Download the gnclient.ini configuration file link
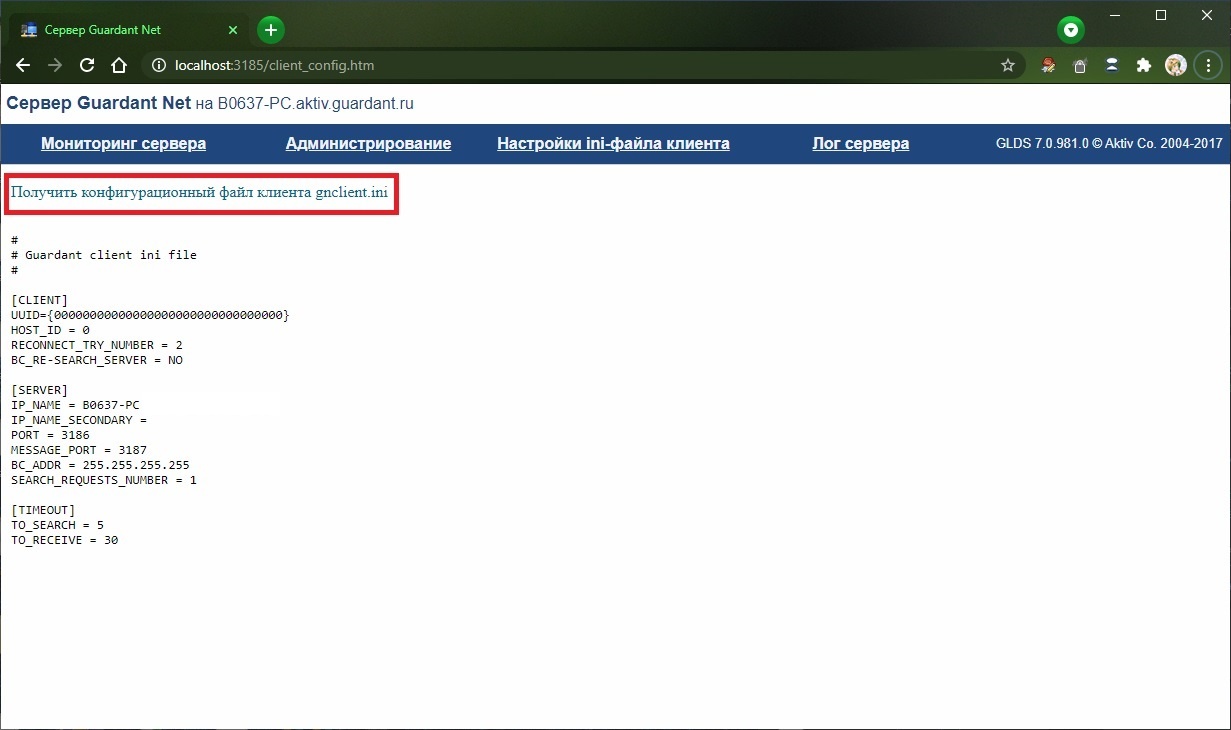 [x=199, y=191]
